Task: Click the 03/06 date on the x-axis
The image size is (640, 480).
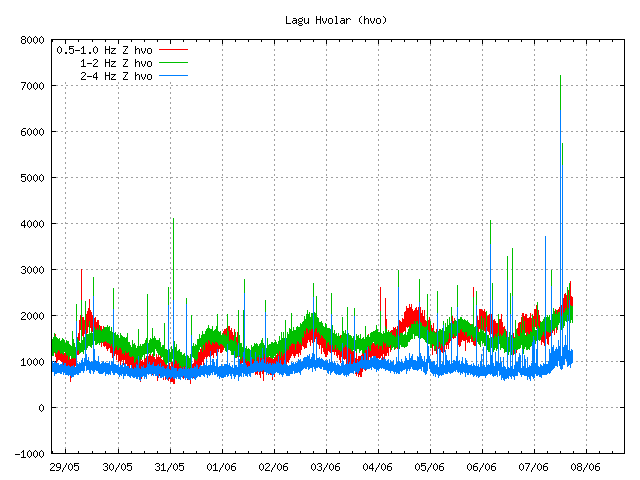Action: (x=326, y=467)
